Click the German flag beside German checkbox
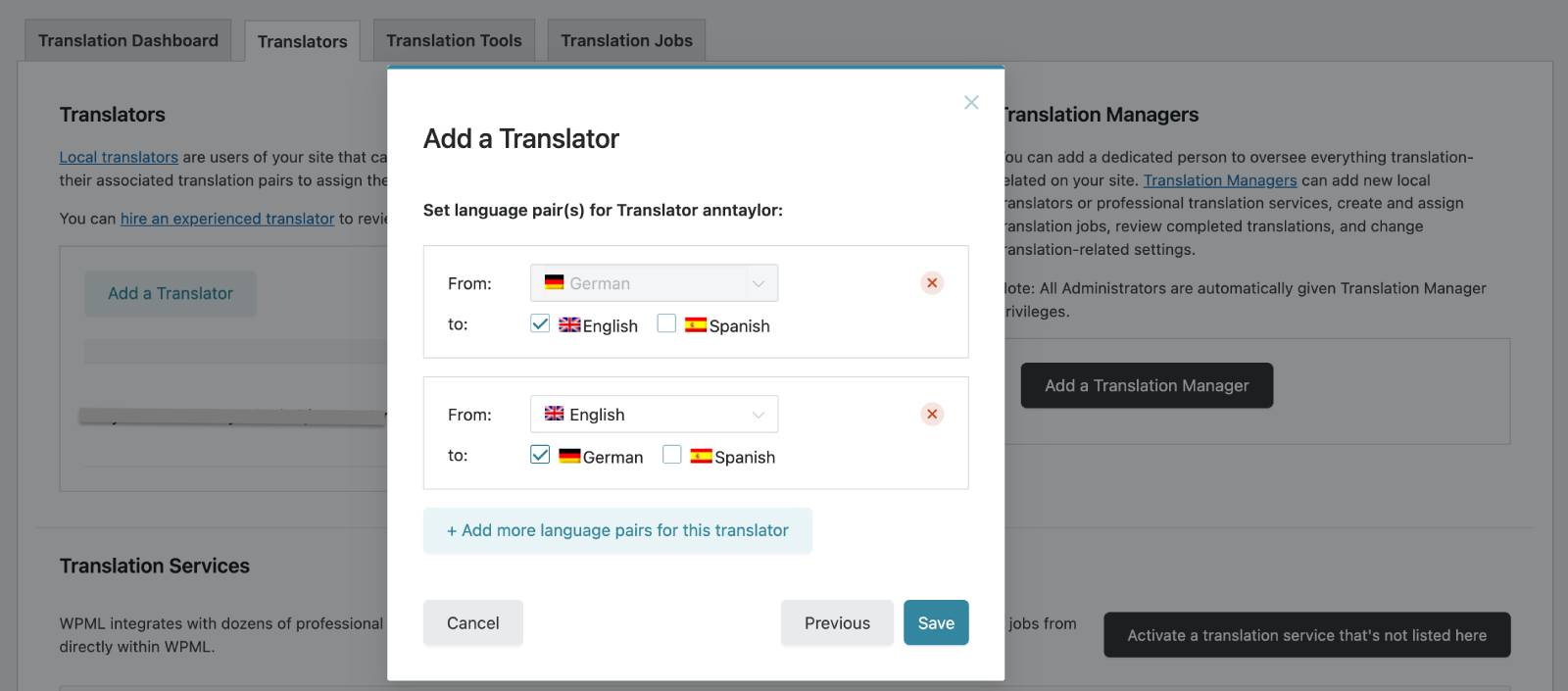This screenshot has width=1568, height=691. 569,456
